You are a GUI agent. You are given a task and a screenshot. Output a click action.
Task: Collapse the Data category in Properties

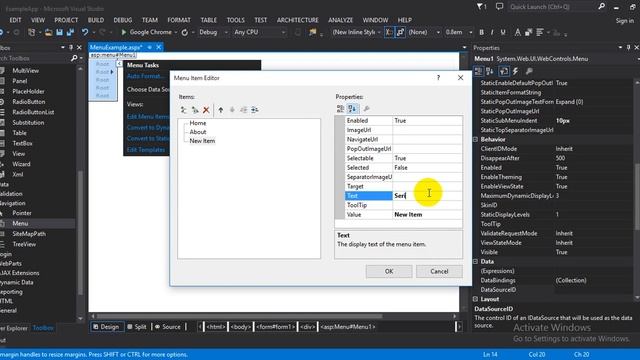coord(476,262)
